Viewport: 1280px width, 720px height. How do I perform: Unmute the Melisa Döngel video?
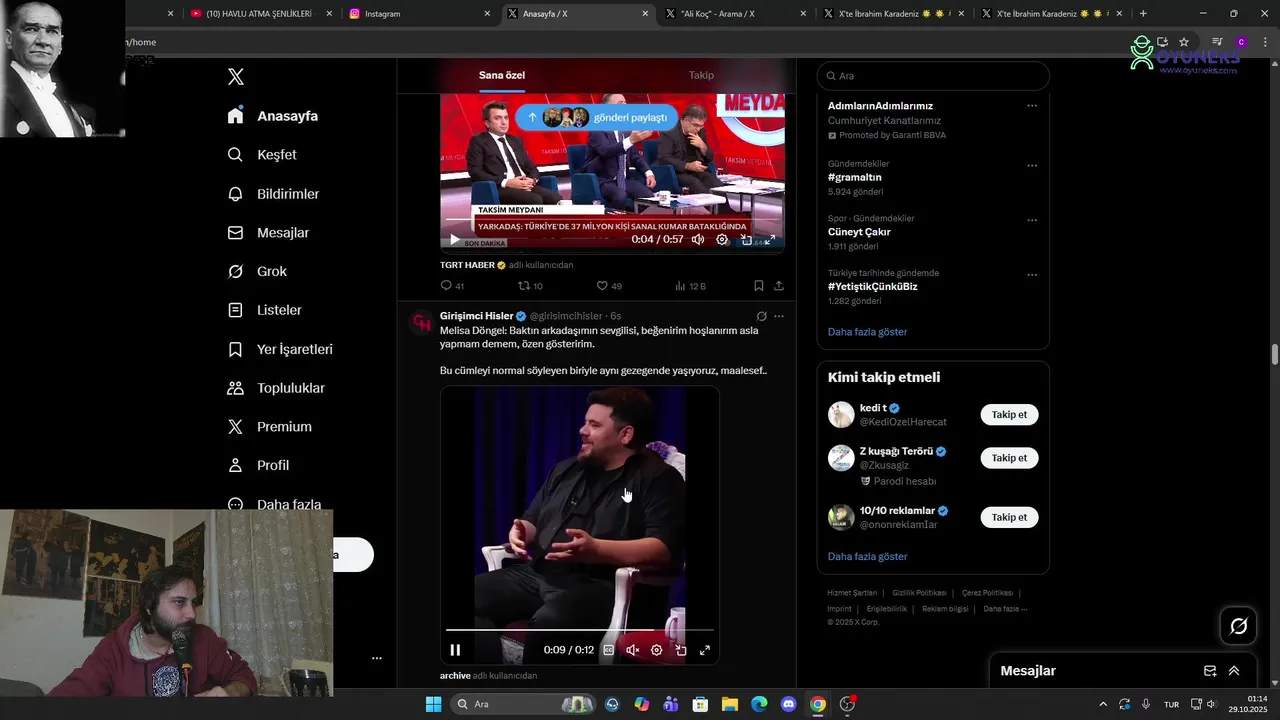633,650
